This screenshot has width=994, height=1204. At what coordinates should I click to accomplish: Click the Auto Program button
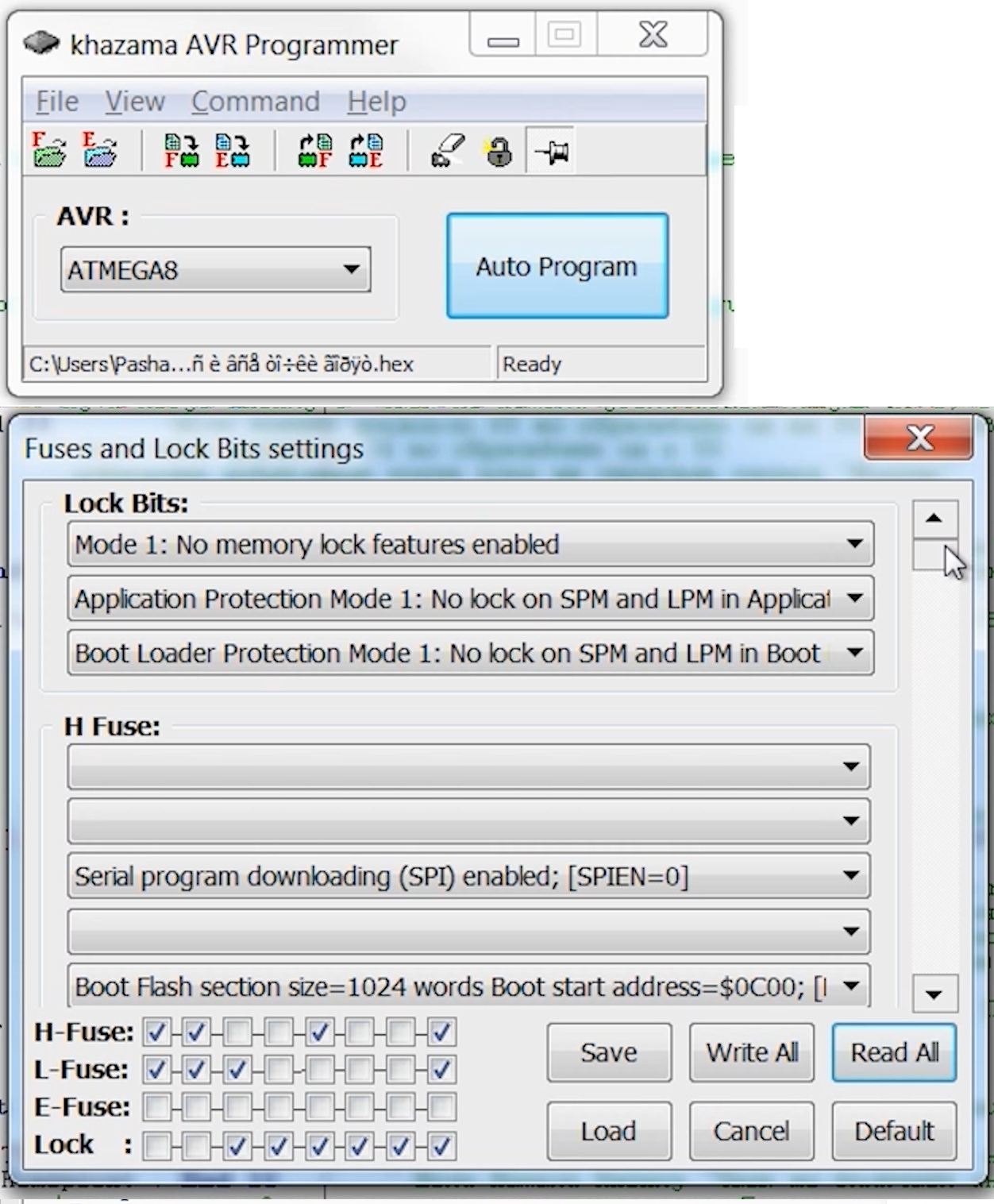[557, 266]
